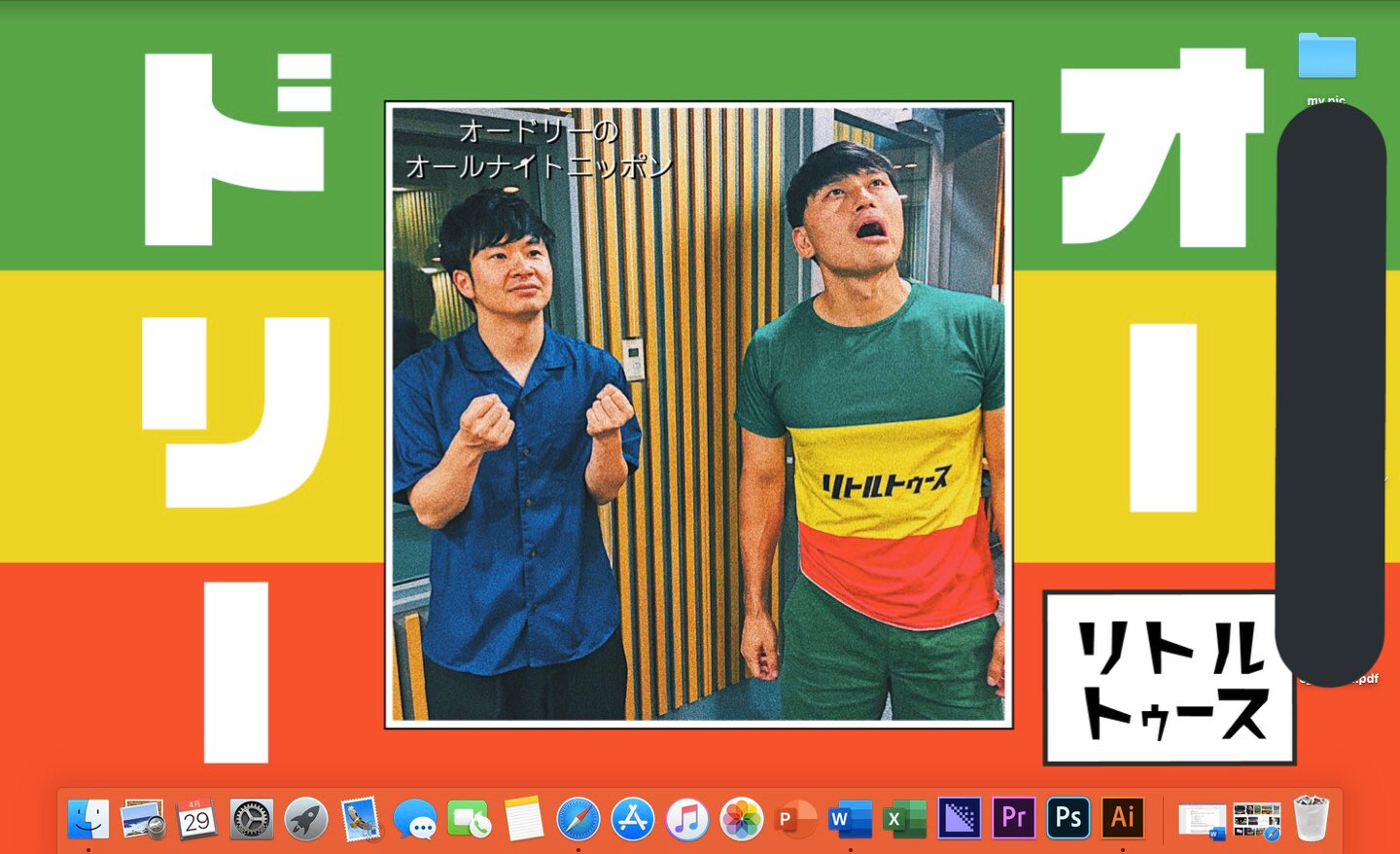Open minimized Safari window in Dock
Screen dimensions: 1400x854
coord(1257,820)
